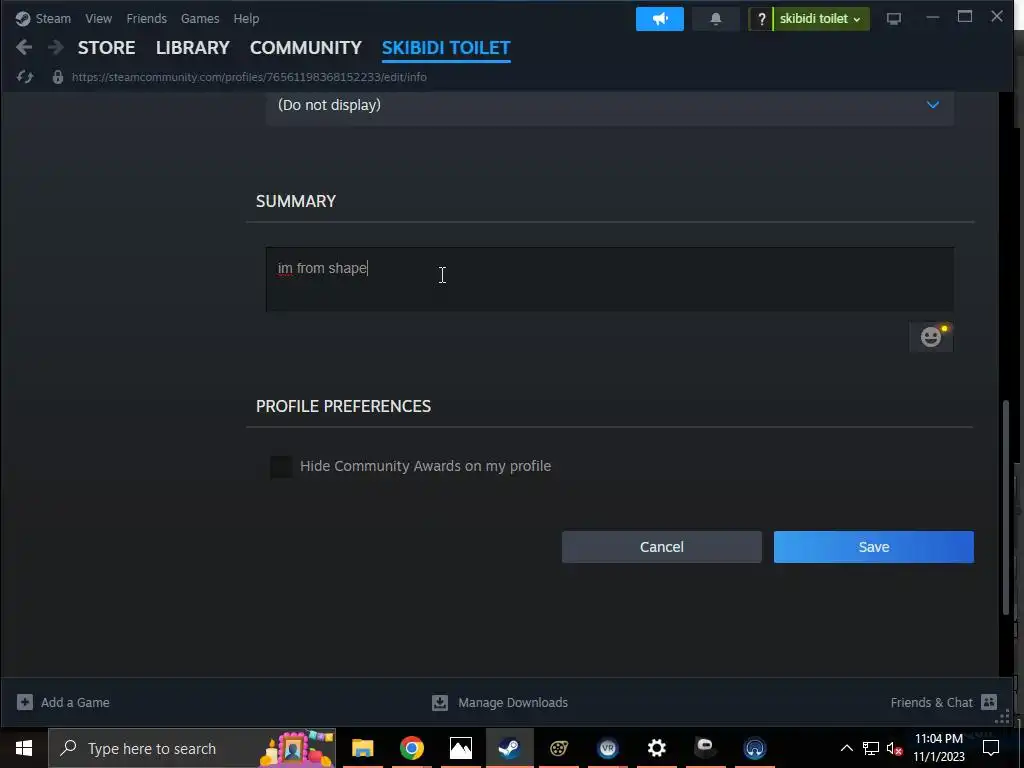Open Windows Settings gear on taskbar
The image size is (1024, 768).
(656, 748)
